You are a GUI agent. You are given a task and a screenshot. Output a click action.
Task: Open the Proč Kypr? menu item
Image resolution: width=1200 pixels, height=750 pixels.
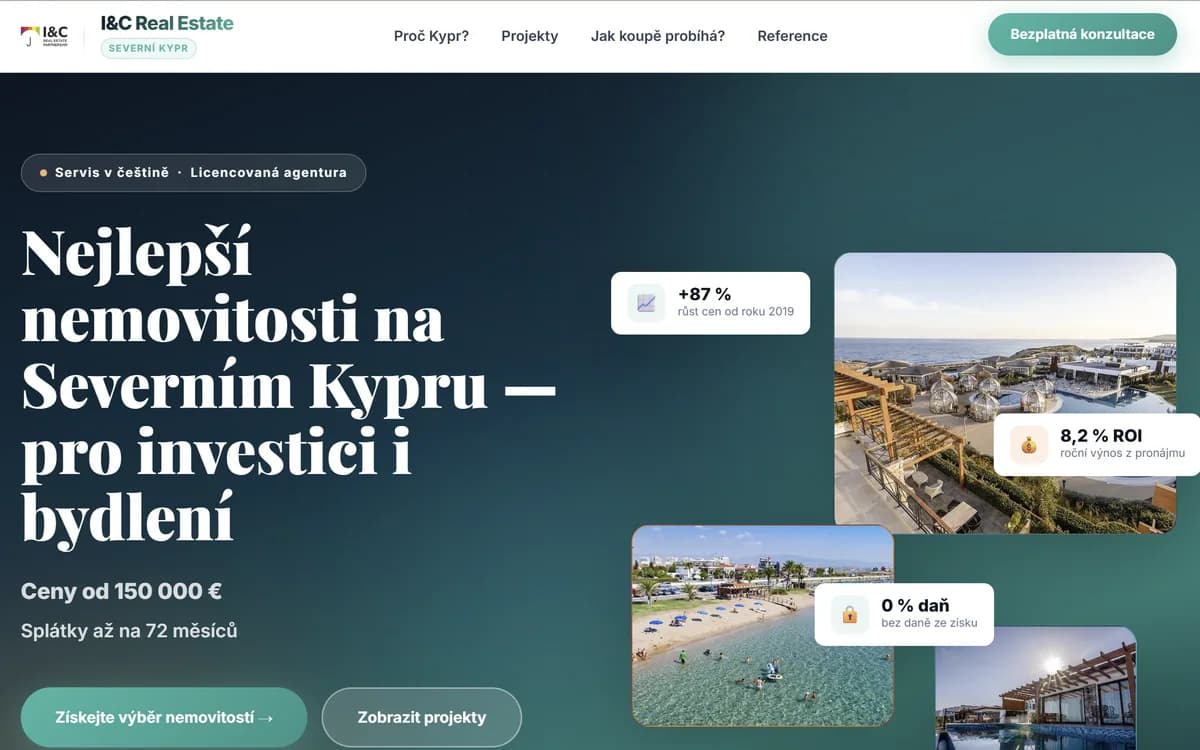431,36
